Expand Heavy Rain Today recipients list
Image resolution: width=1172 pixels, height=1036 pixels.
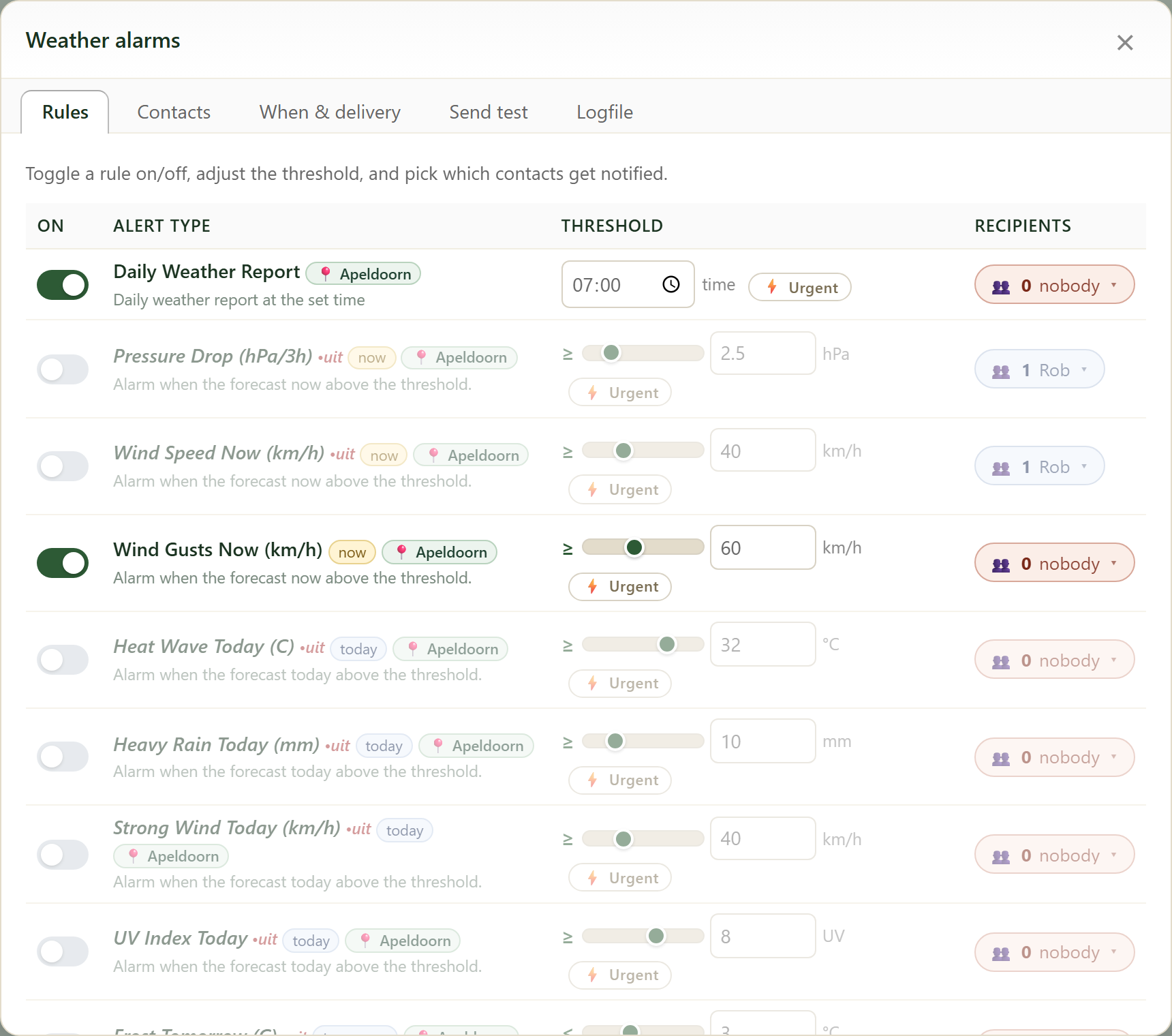1054,757
